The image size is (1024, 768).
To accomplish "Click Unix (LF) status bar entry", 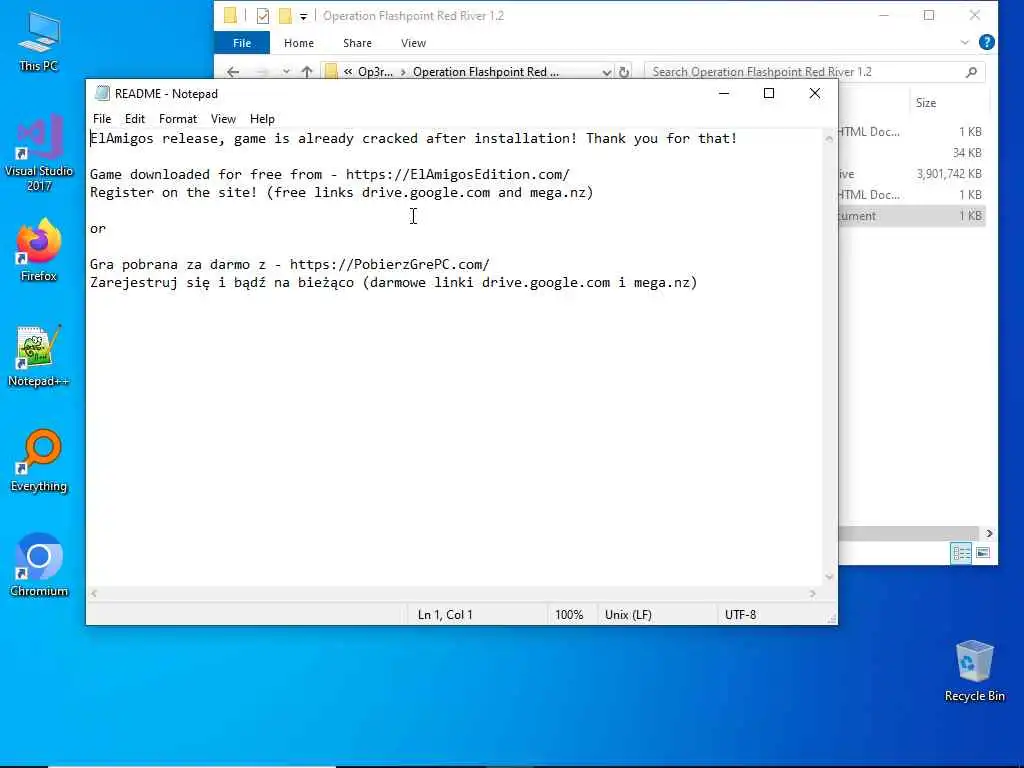I will pos(628,615).
